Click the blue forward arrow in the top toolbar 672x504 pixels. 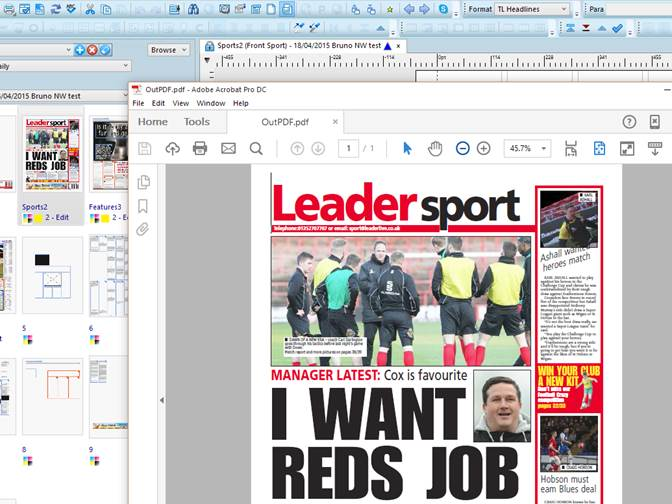[425, 9]
